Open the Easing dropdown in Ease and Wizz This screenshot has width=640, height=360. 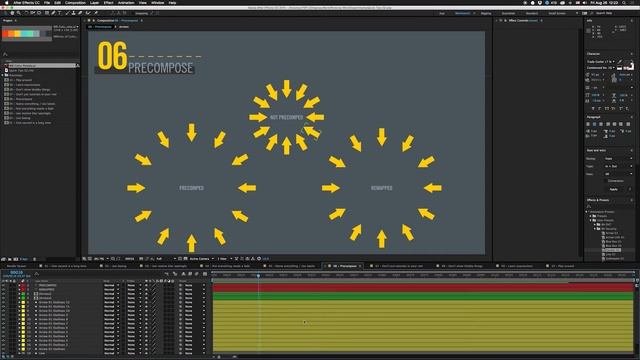coord(619,159)
